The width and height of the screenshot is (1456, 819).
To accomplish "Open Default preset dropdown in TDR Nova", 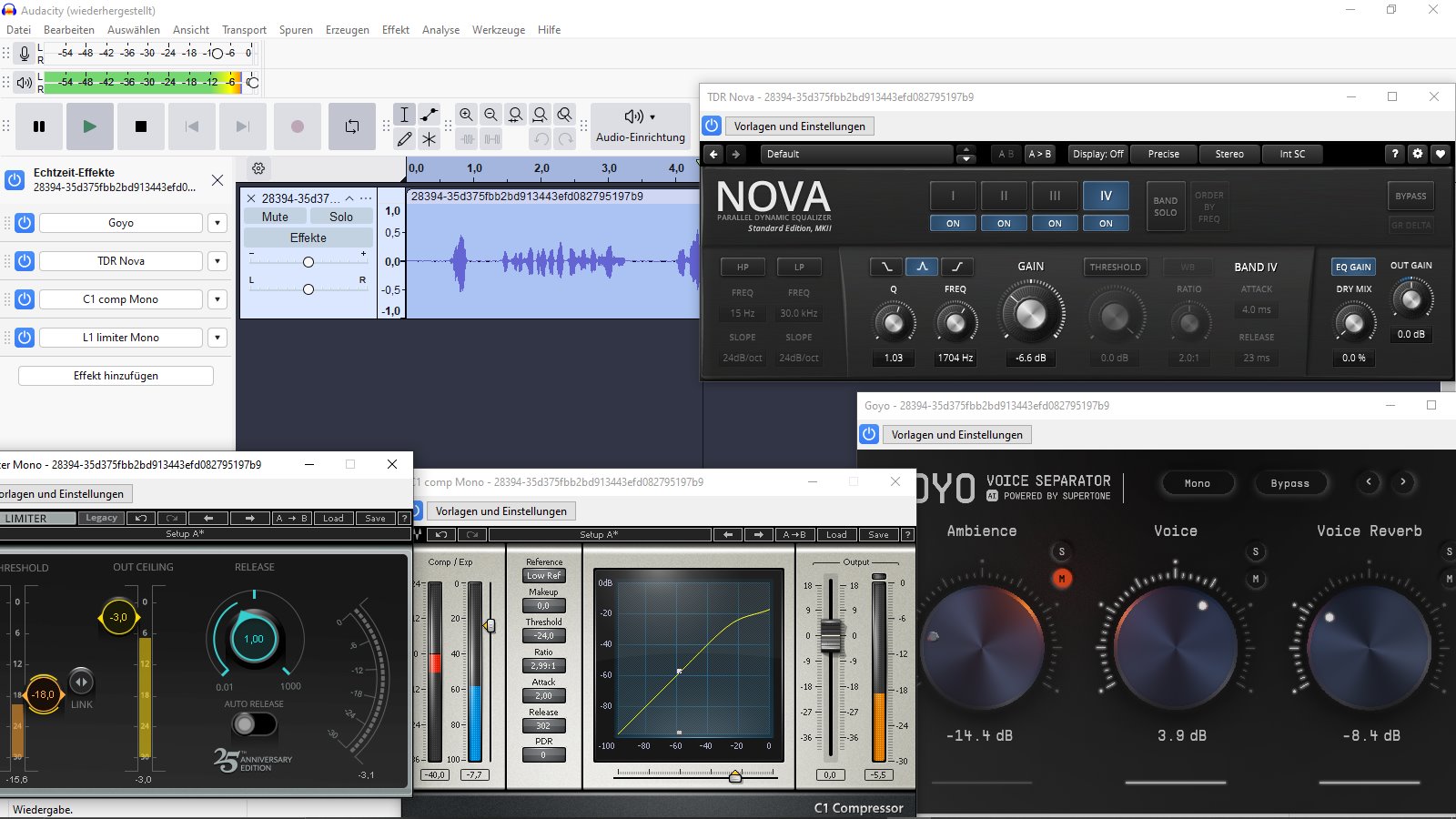I will [x=857, y=154].
